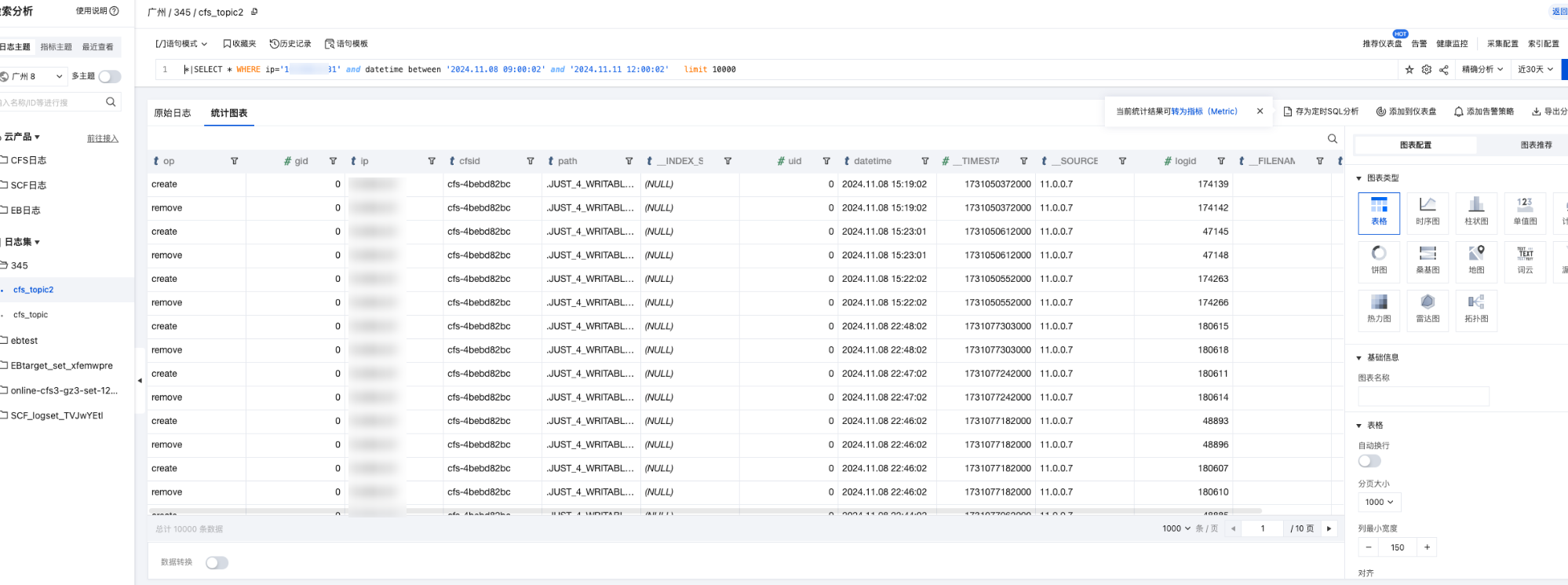Image resolution: width=1568 pixels, height=585 pixels.
Task: Click the 添加到仪表盘 button
Action: [x=1406, y=112]
